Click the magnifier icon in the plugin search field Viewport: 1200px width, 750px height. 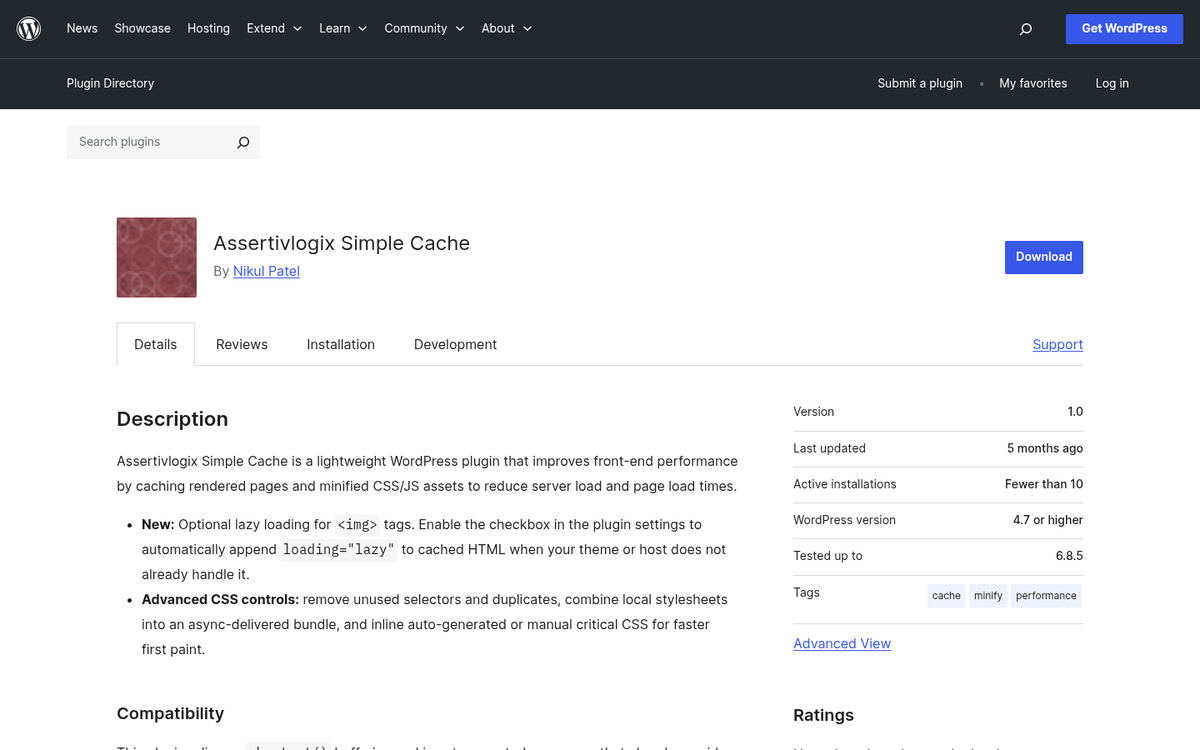coord(243,142)
